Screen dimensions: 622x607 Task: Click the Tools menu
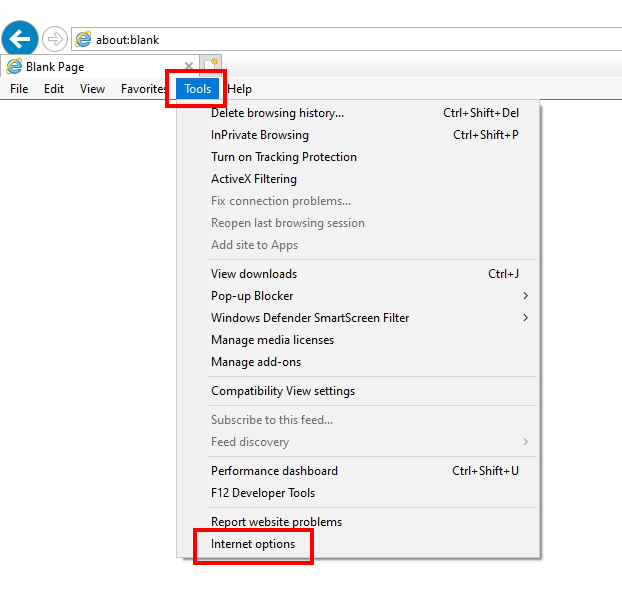(198, 89)
